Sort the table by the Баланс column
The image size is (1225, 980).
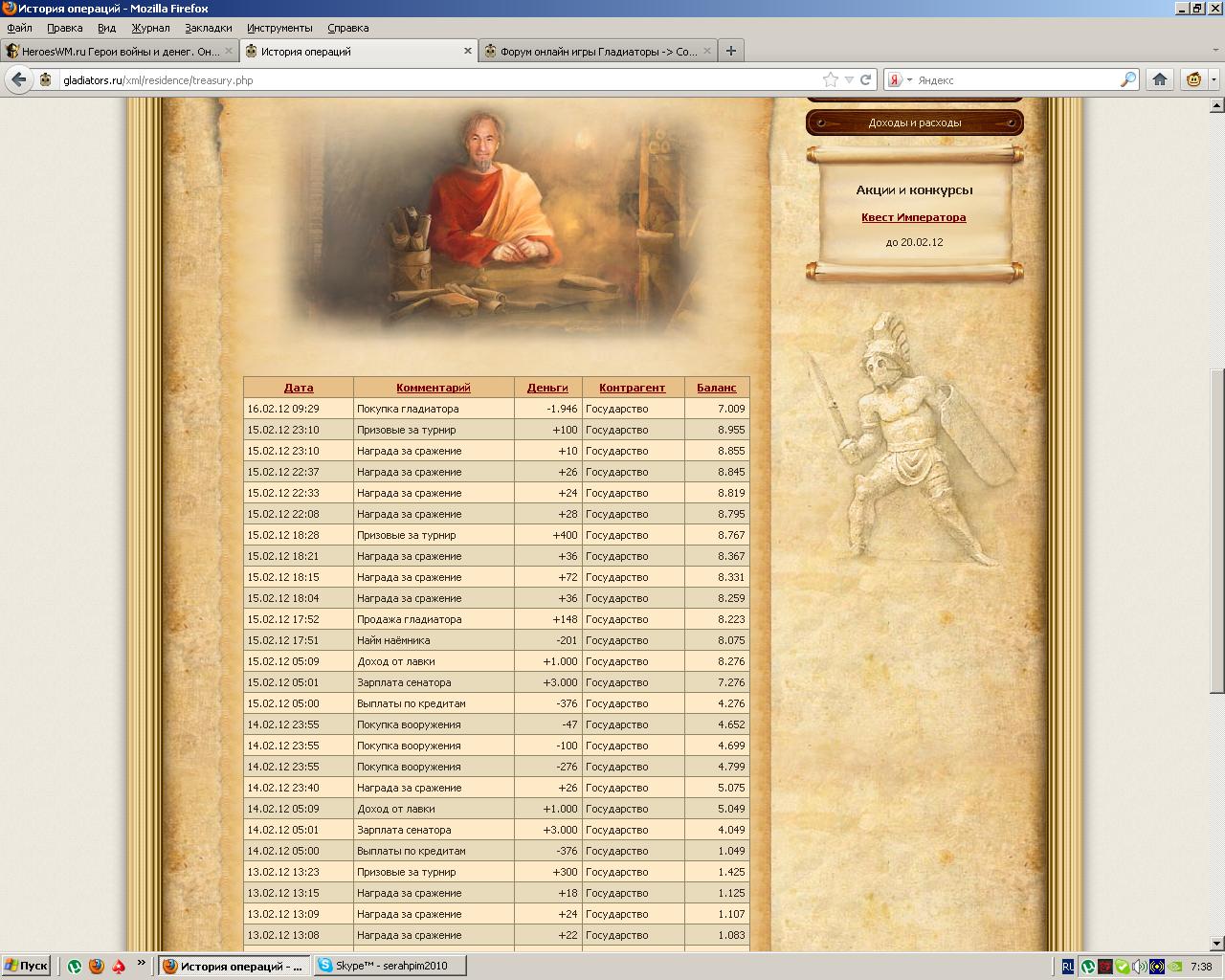pyautogui.click(x=716, y=388)
